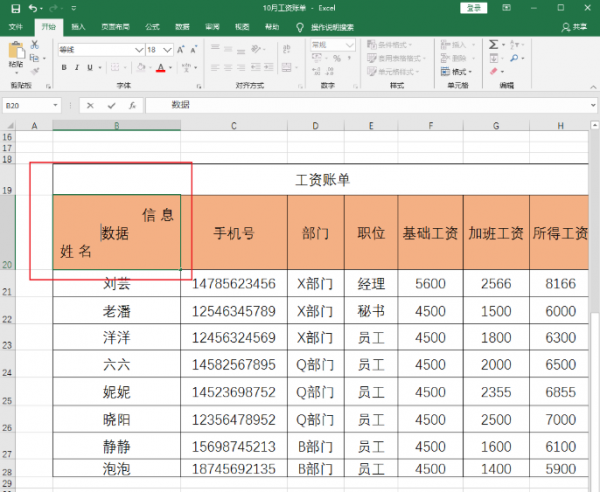Click the Paste clipboard icon
Viewport: 600px width, 492px height.
click(x=16, y=52)
